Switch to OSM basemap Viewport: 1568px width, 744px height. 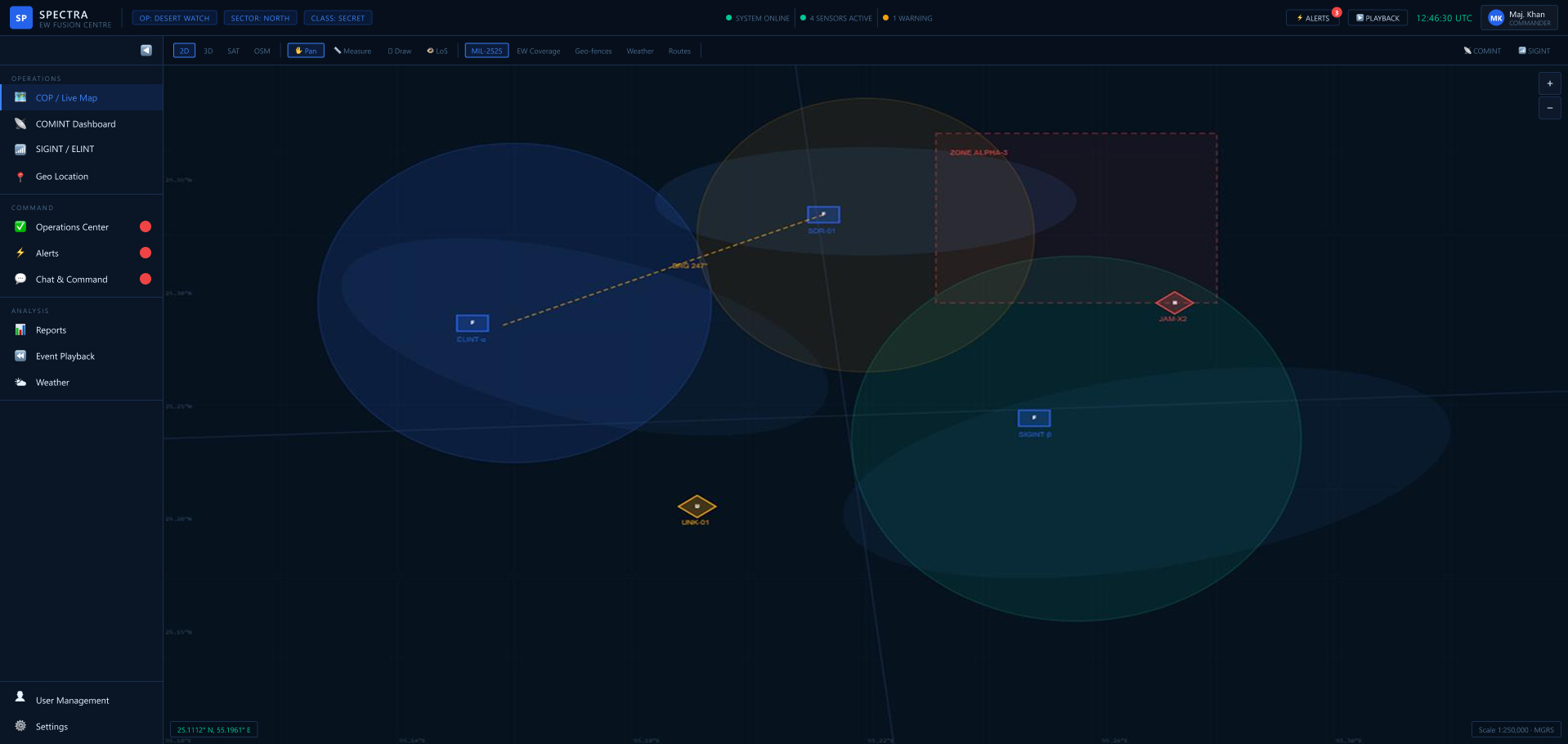click(x=262, y=51)
